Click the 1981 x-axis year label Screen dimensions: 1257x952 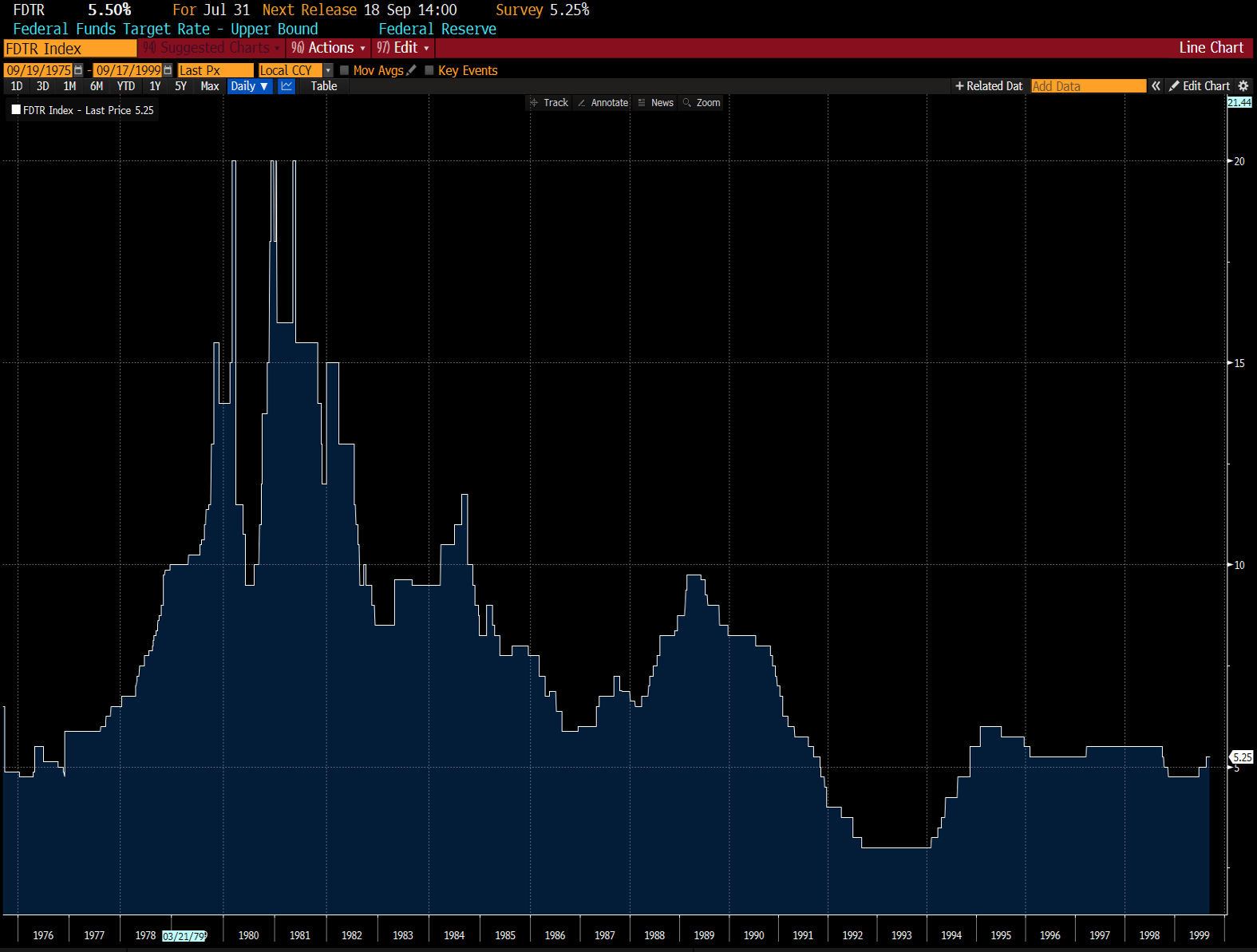[300, 935]
